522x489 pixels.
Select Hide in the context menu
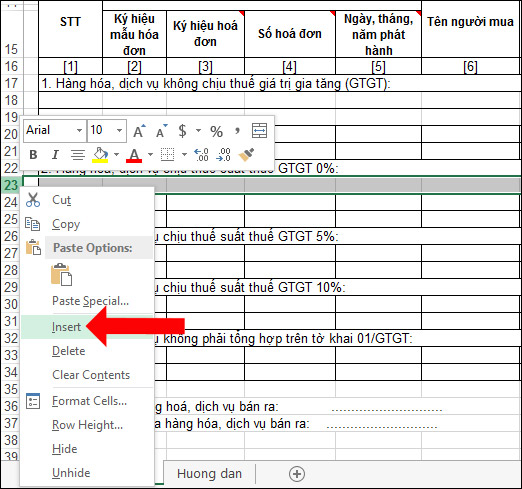(87, 449)
